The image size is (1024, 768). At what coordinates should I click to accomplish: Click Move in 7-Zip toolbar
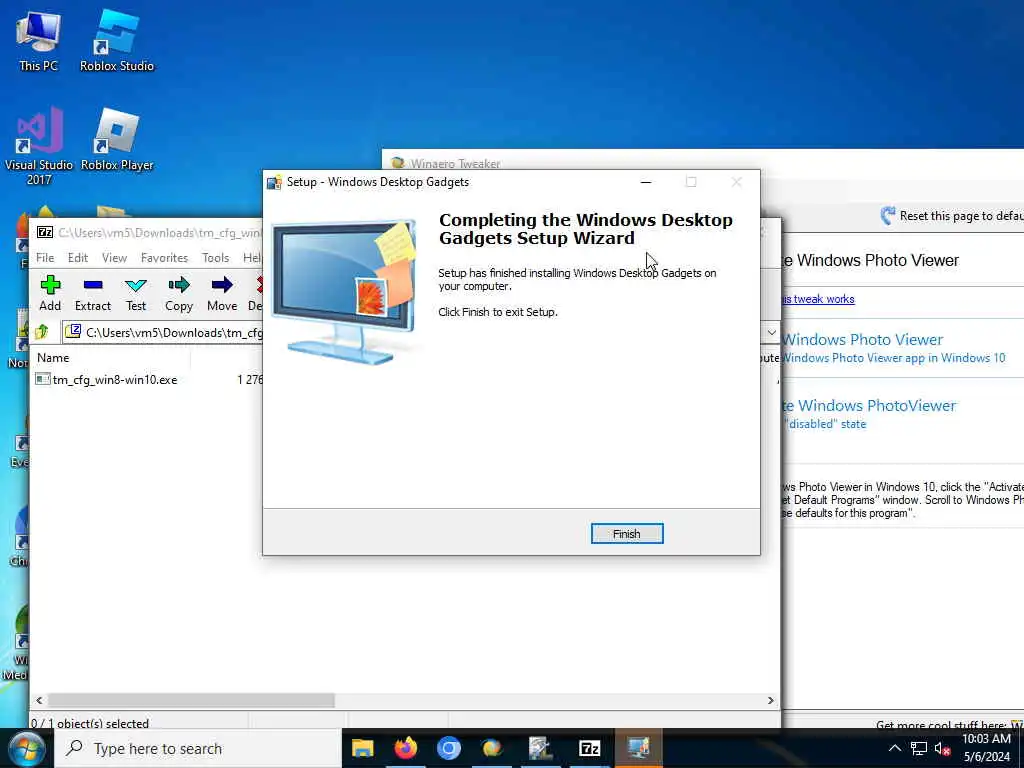pyautogui.click(x=222, y=293)
